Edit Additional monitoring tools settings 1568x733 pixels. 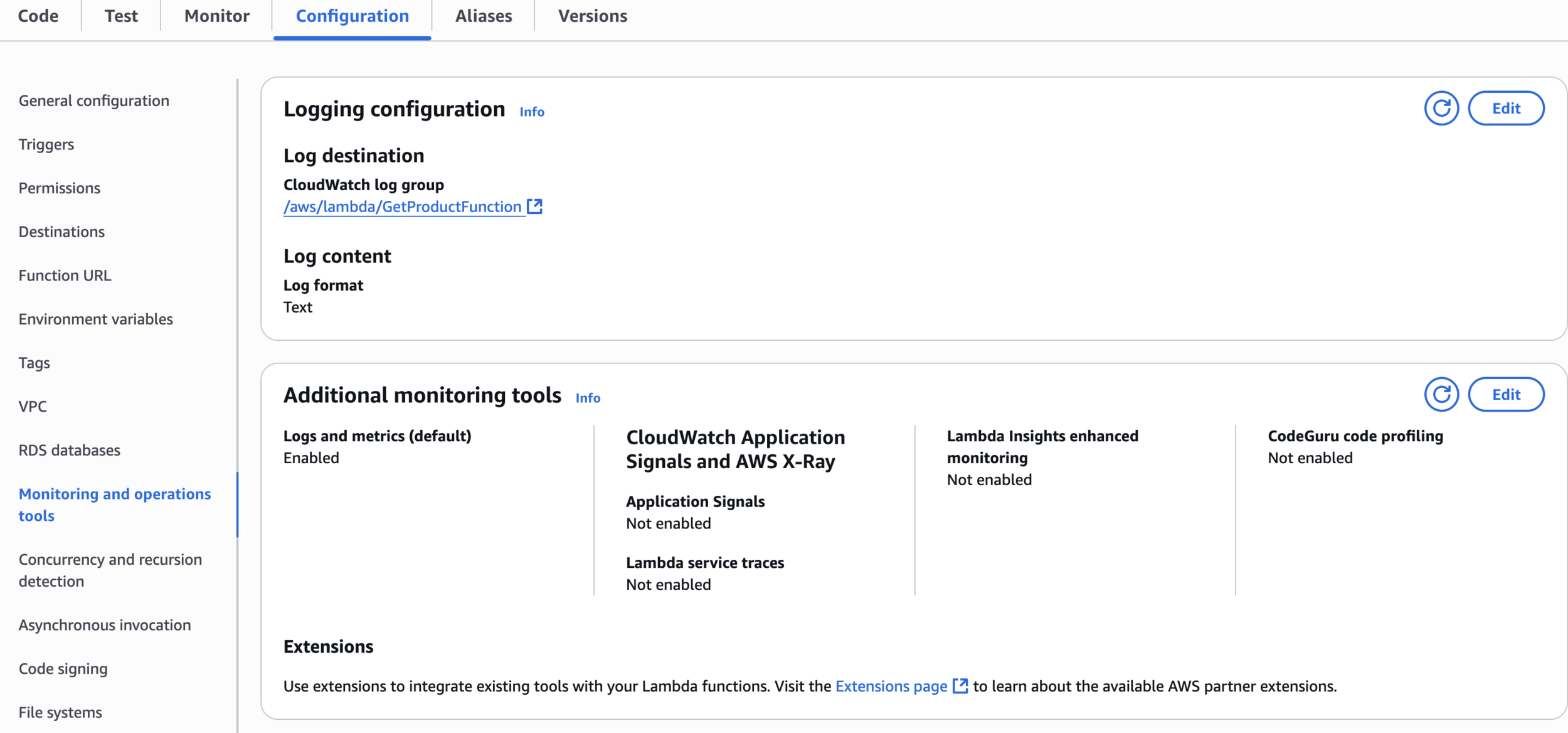[1505, 395]
